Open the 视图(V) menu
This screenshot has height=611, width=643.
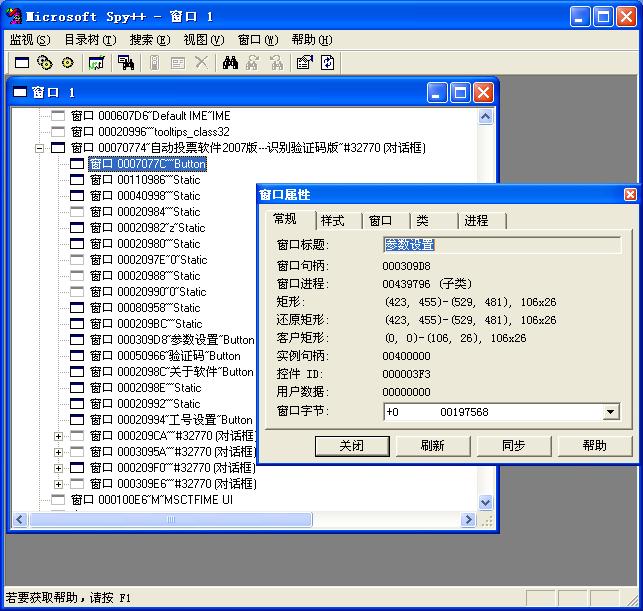(x=204, y=40)
